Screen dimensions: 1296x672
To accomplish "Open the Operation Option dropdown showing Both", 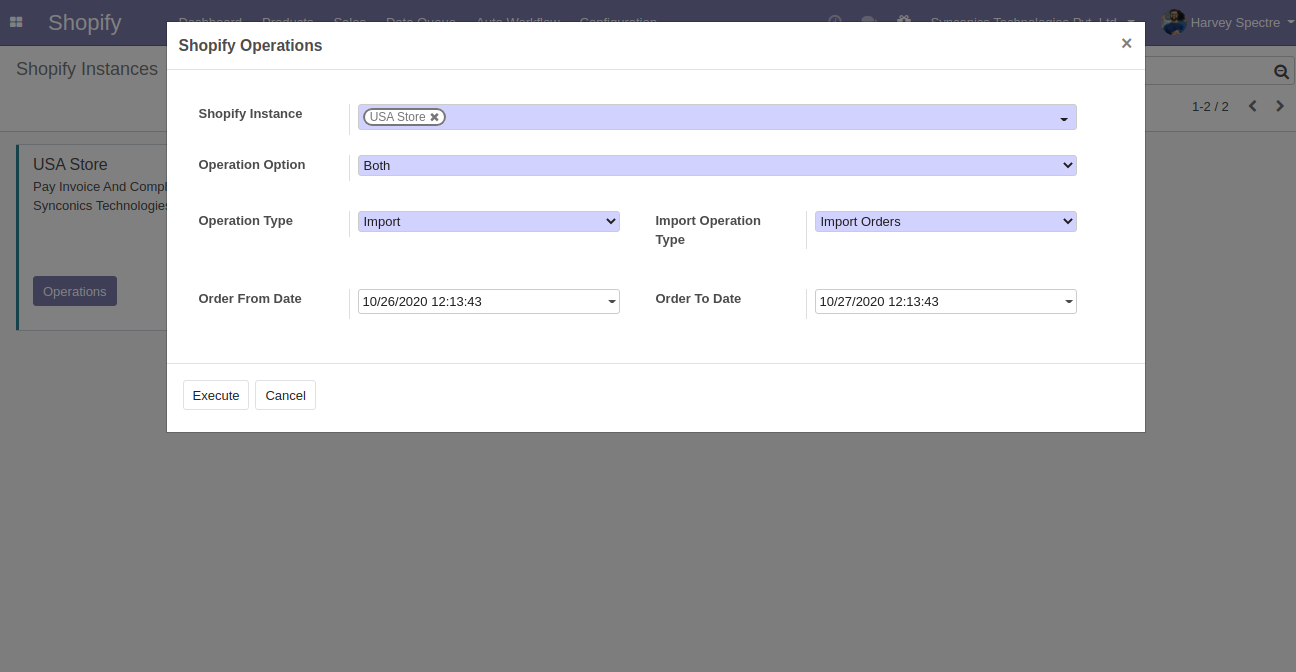I will [716, 166].
